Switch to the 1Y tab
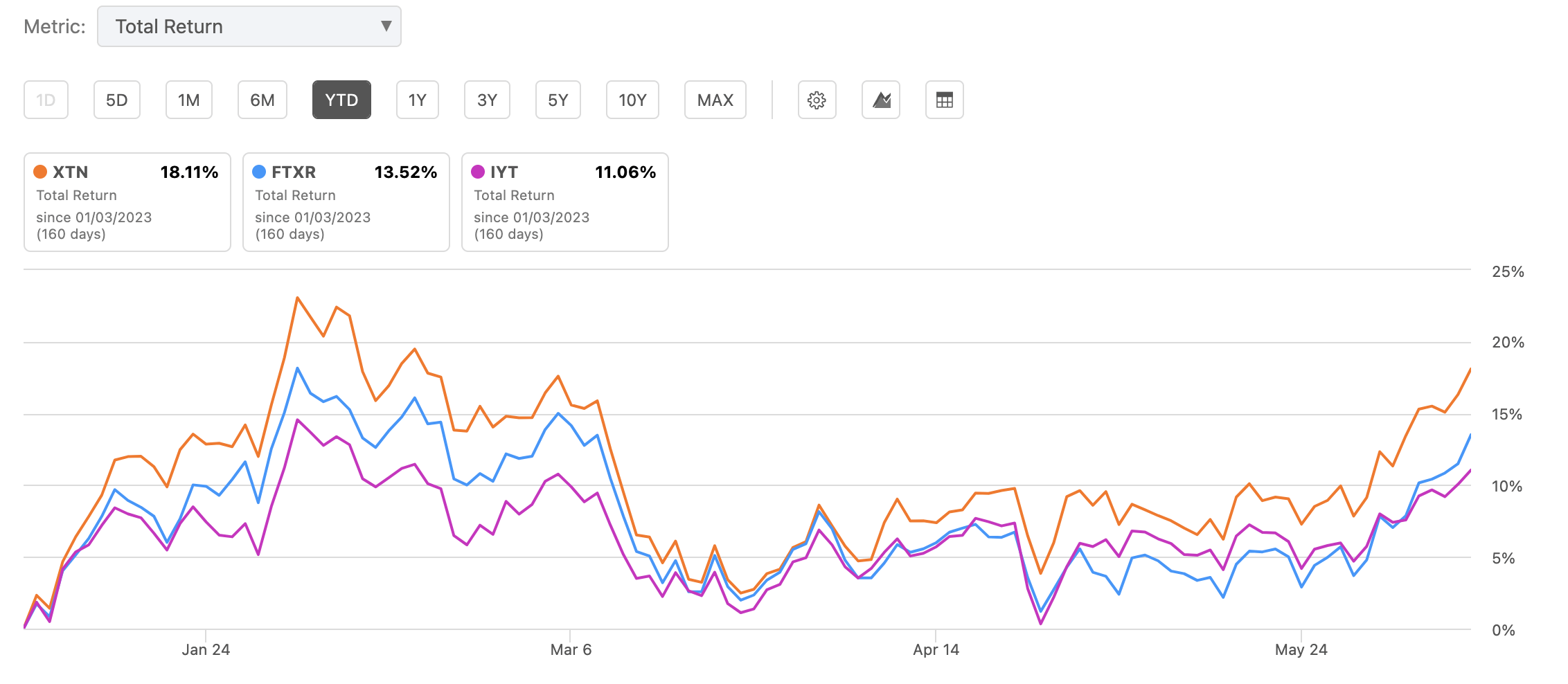 point(417,100)
